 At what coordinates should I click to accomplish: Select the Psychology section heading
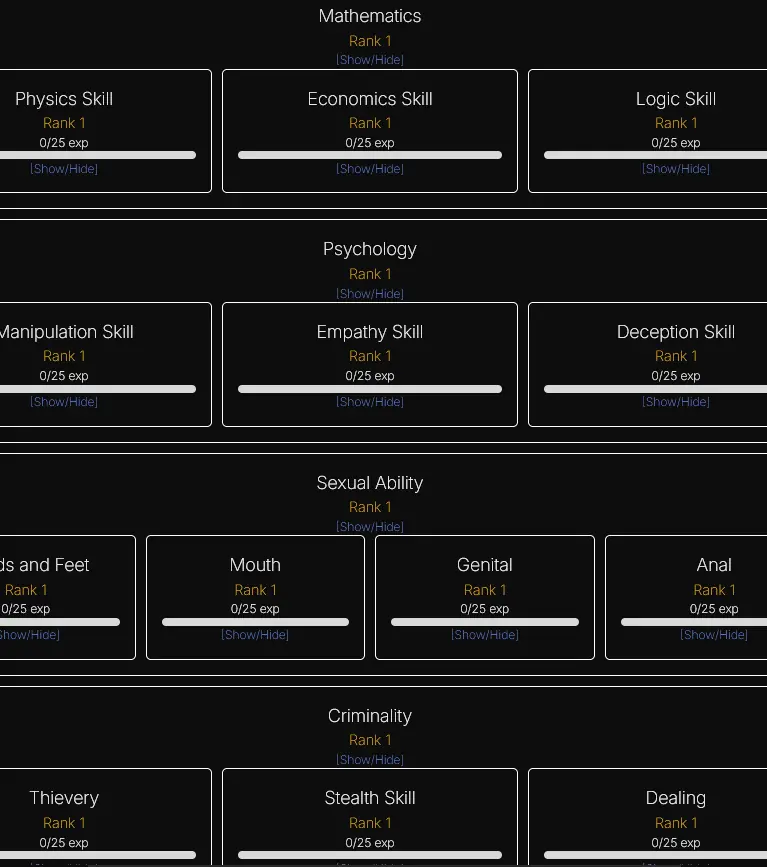[369, 249]
